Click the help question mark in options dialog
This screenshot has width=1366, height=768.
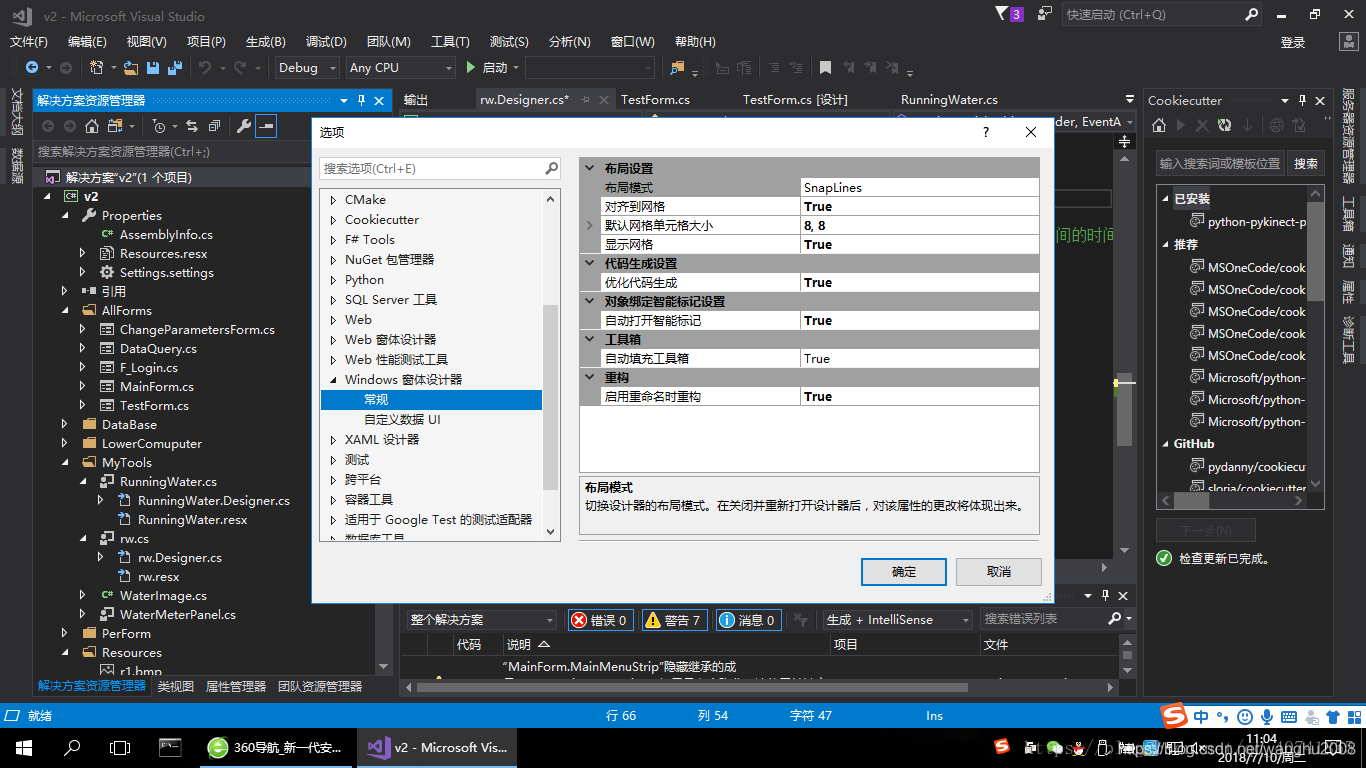coord(986,132)
